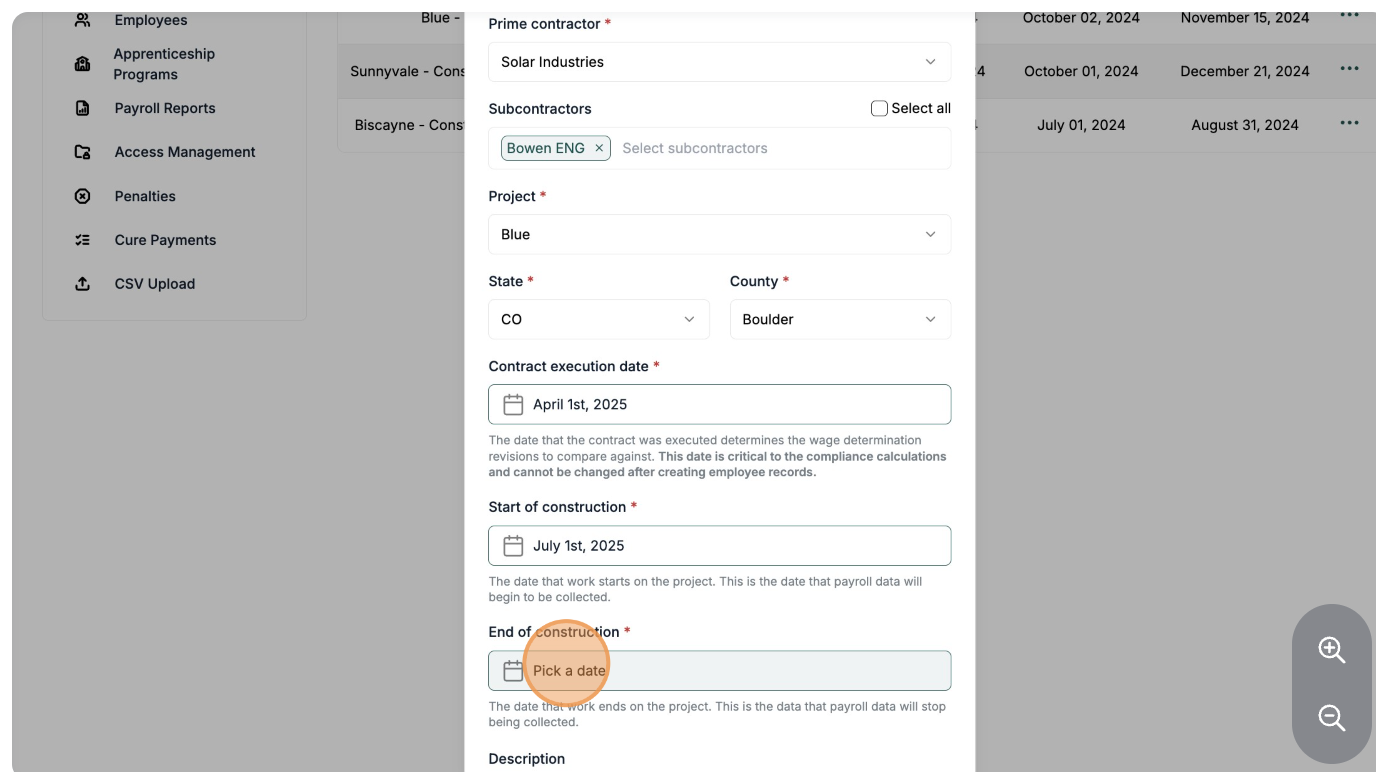The image size is (1376, 772).
Task: Click the Payroll Reports sidebar icon
Action: (x=83, y=108)
